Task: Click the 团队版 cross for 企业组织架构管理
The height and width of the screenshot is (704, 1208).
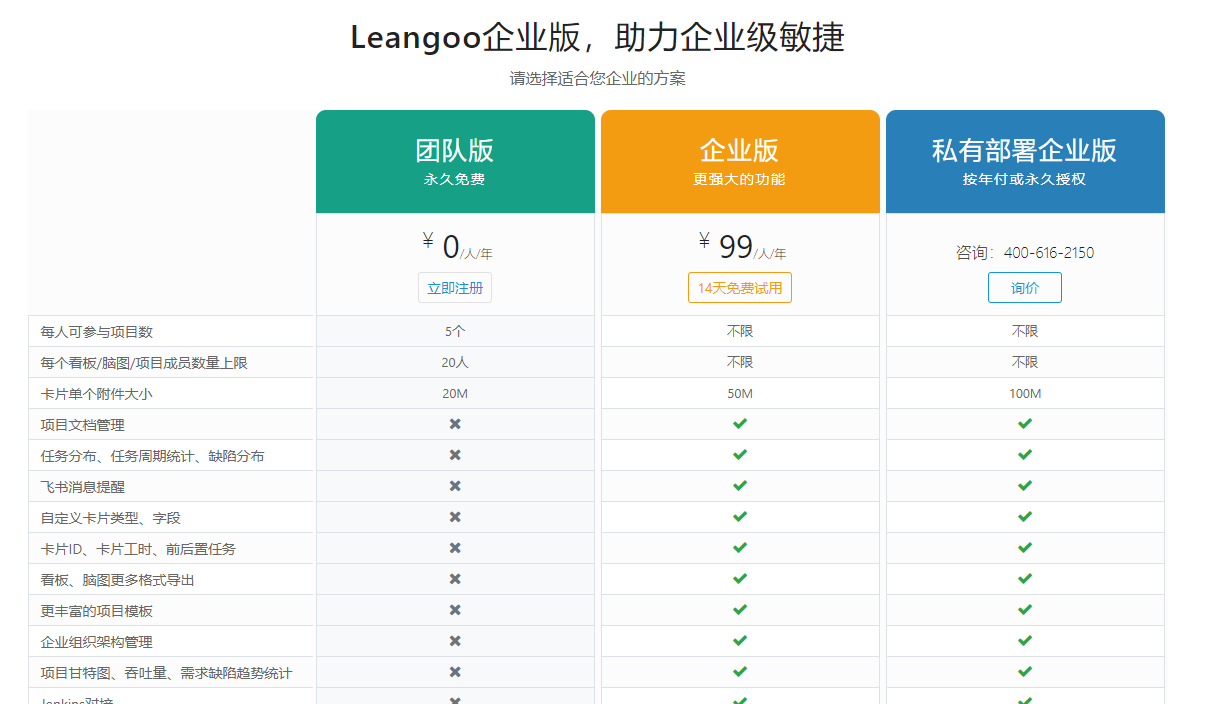Action: click(x=455, y=641)
